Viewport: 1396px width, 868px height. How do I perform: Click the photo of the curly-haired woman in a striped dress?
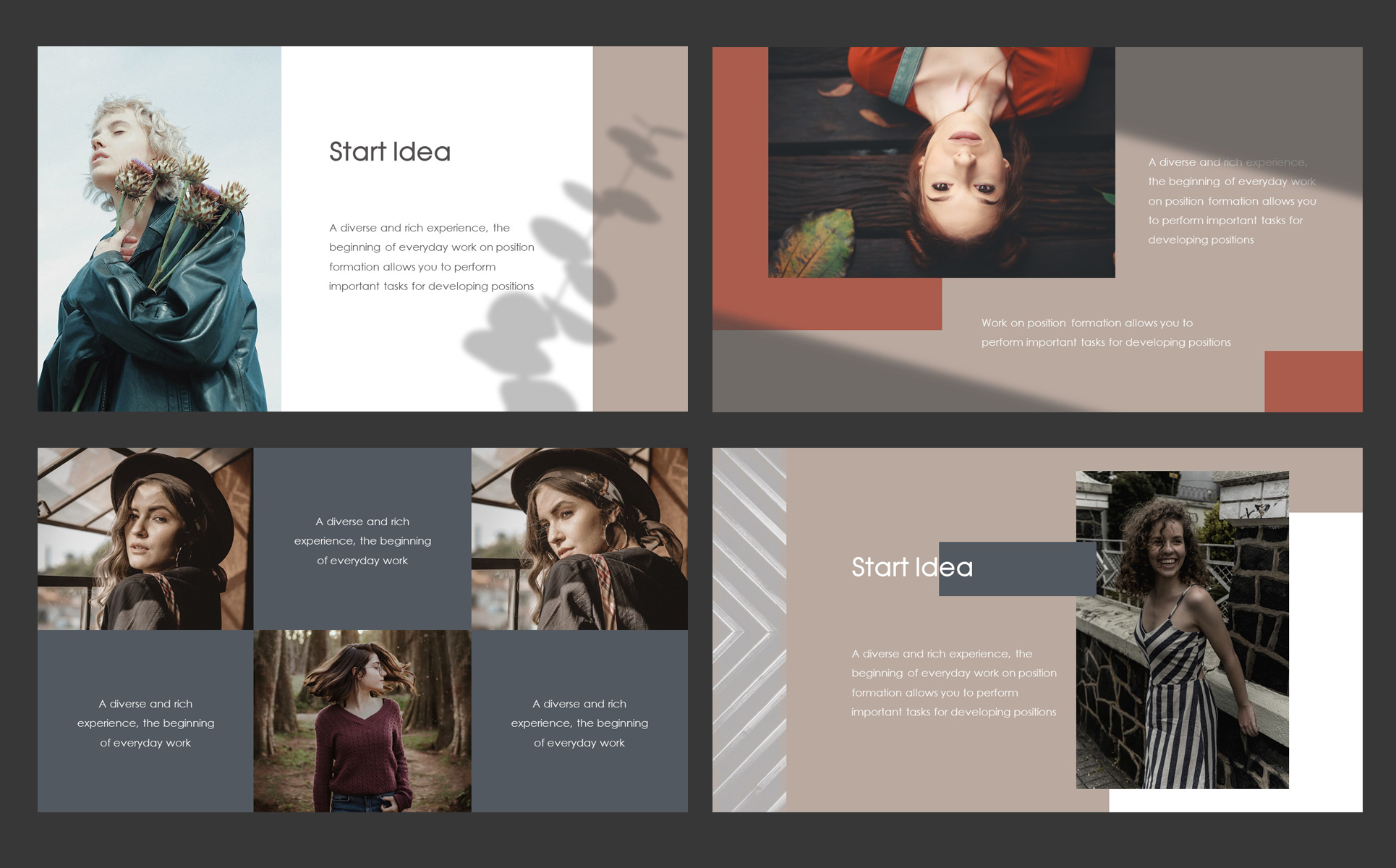tap(1182, 630)
